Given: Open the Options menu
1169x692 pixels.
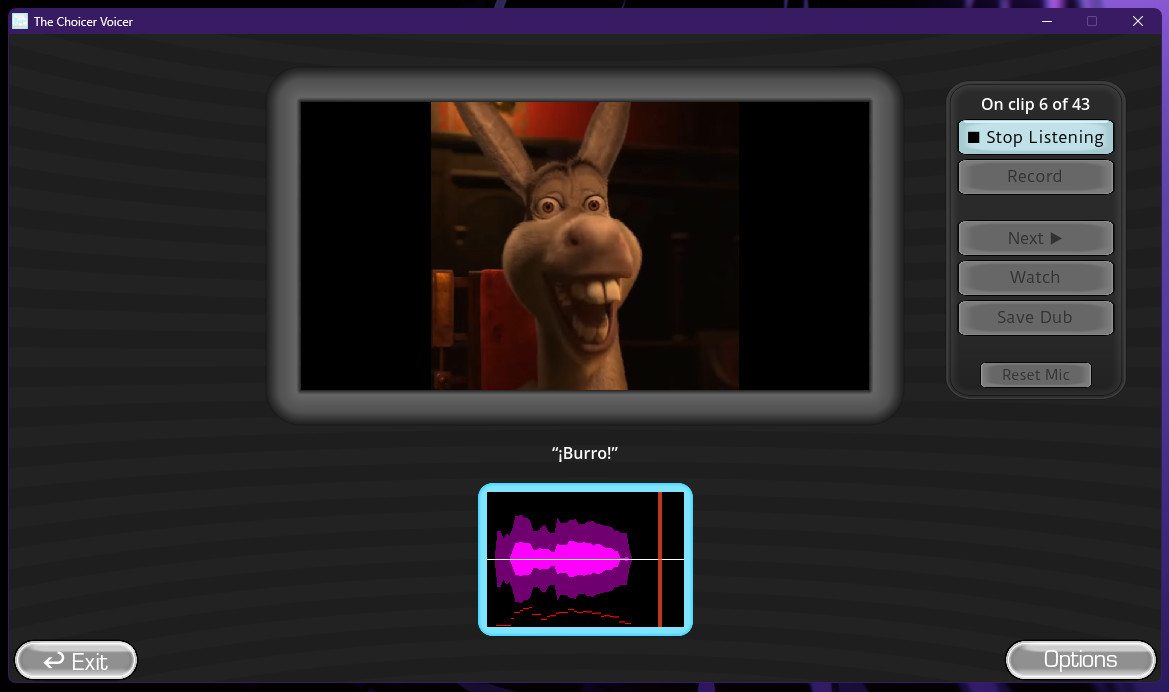Looking at the screenshot, I should [1080, 660].
